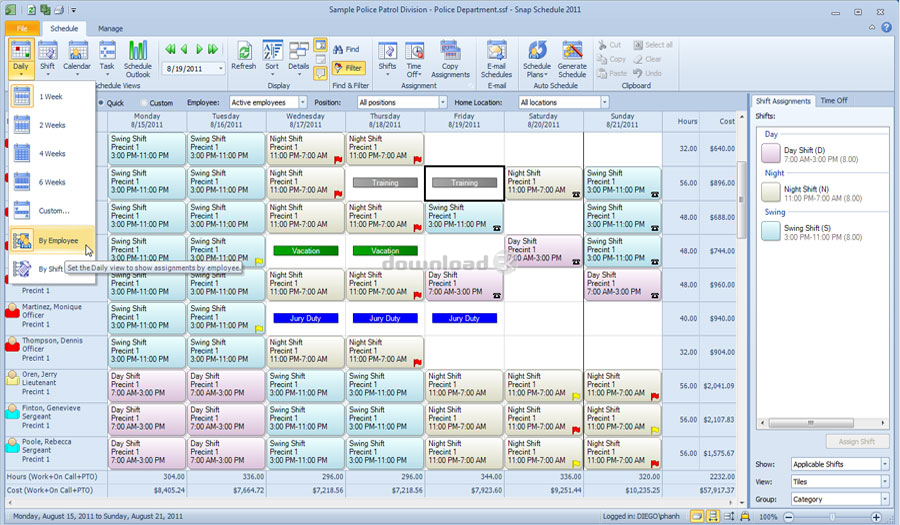The height and width of the screenshot is (525, 900).
Task: Open Schedule Plans
Action: tap(537, 59)
